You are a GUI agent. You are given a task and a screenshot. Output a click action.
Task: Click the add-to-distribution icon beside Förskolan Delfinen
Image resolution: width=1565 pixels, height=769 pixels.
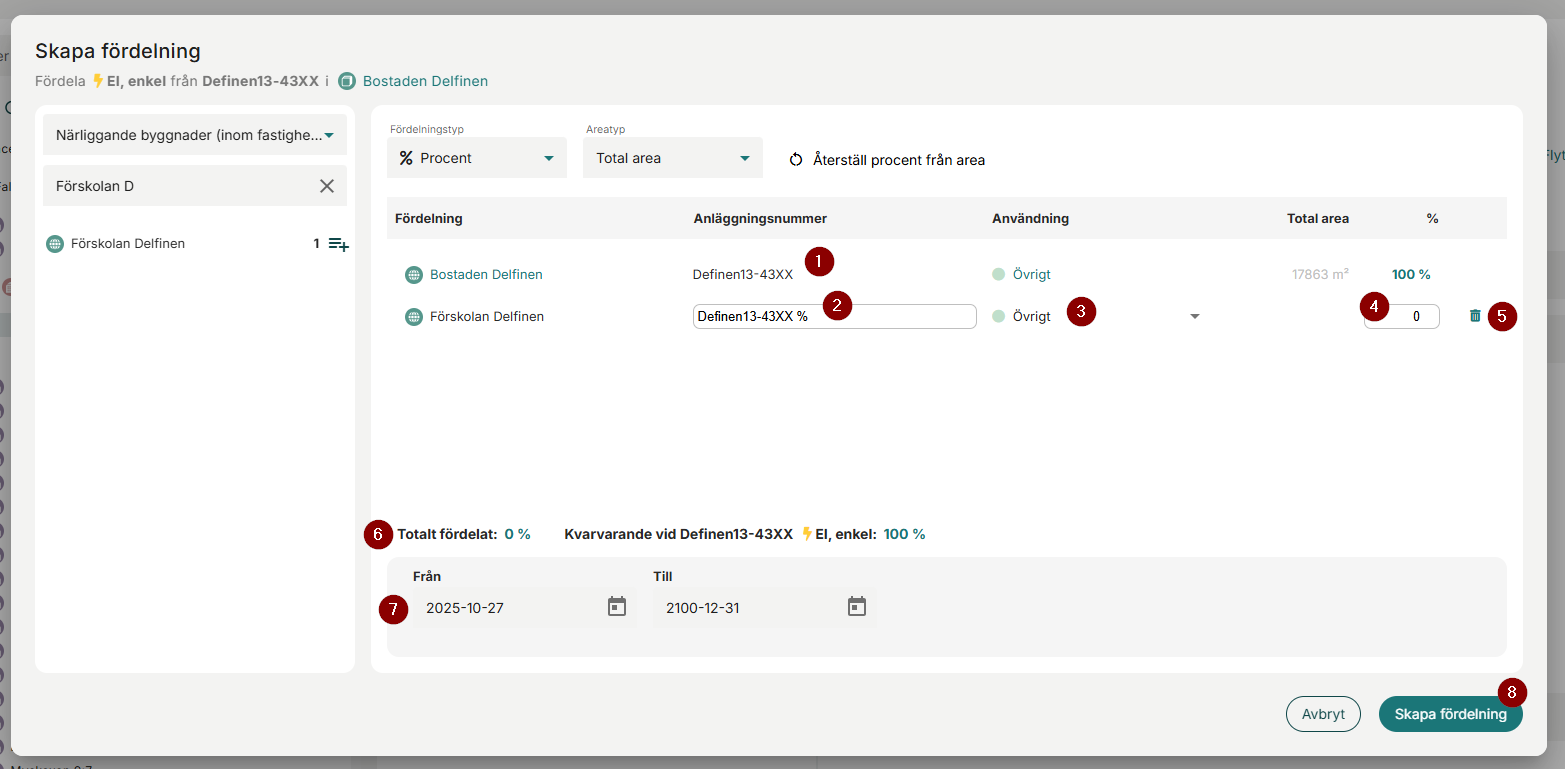339,244
